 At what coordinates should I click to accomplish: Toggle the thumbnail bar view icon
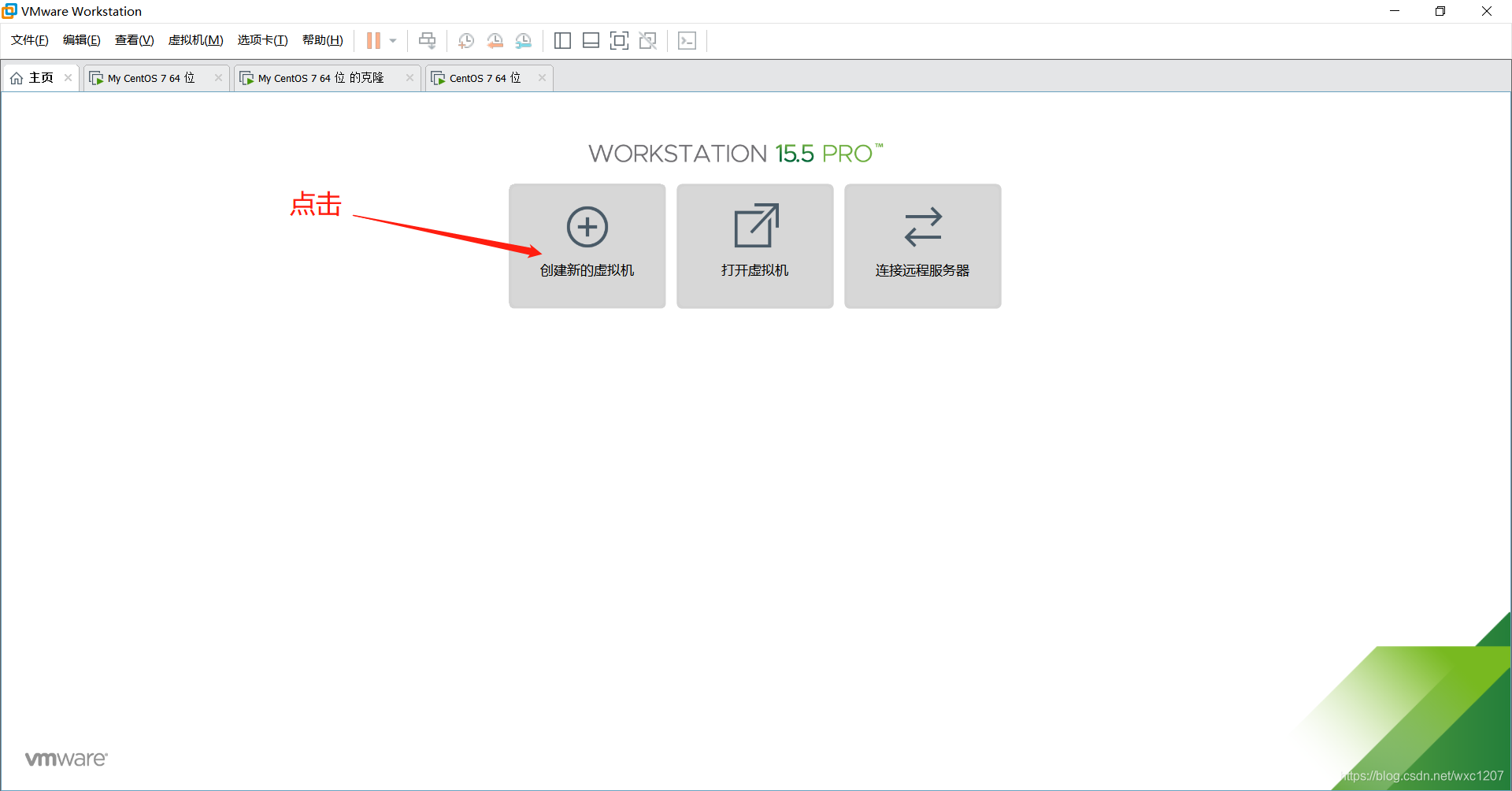(591, 41)
